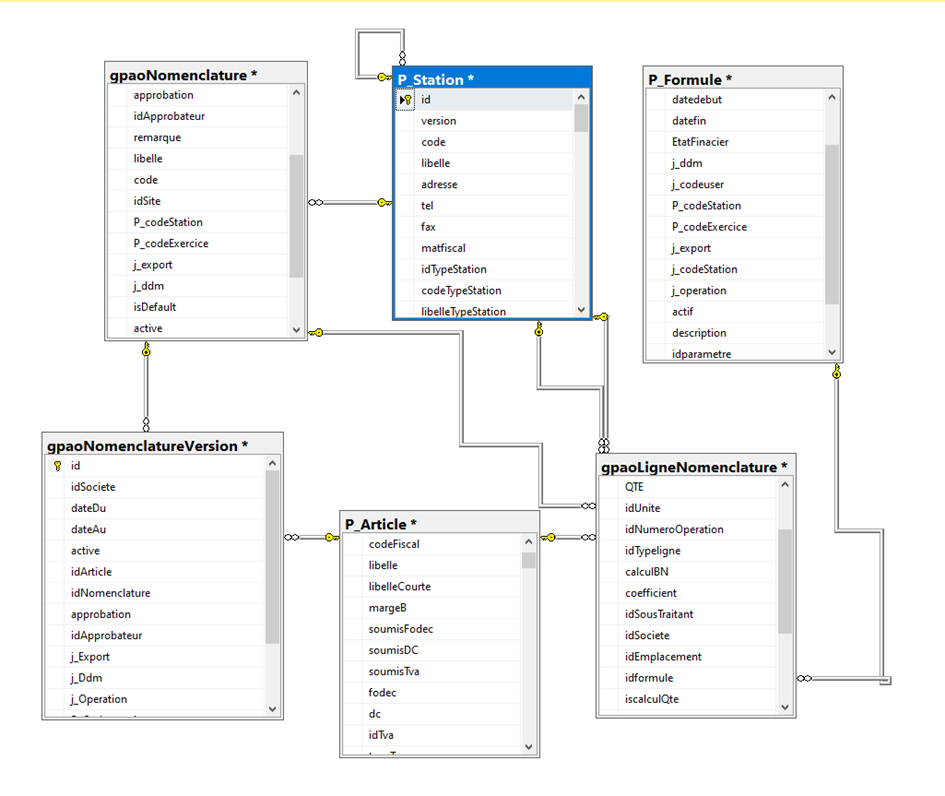Select the idSousTraitant column in gpaoLigneNomenclature
This screenshot has height=796, width=945.
pyautogui.click(x=658, y=614)
